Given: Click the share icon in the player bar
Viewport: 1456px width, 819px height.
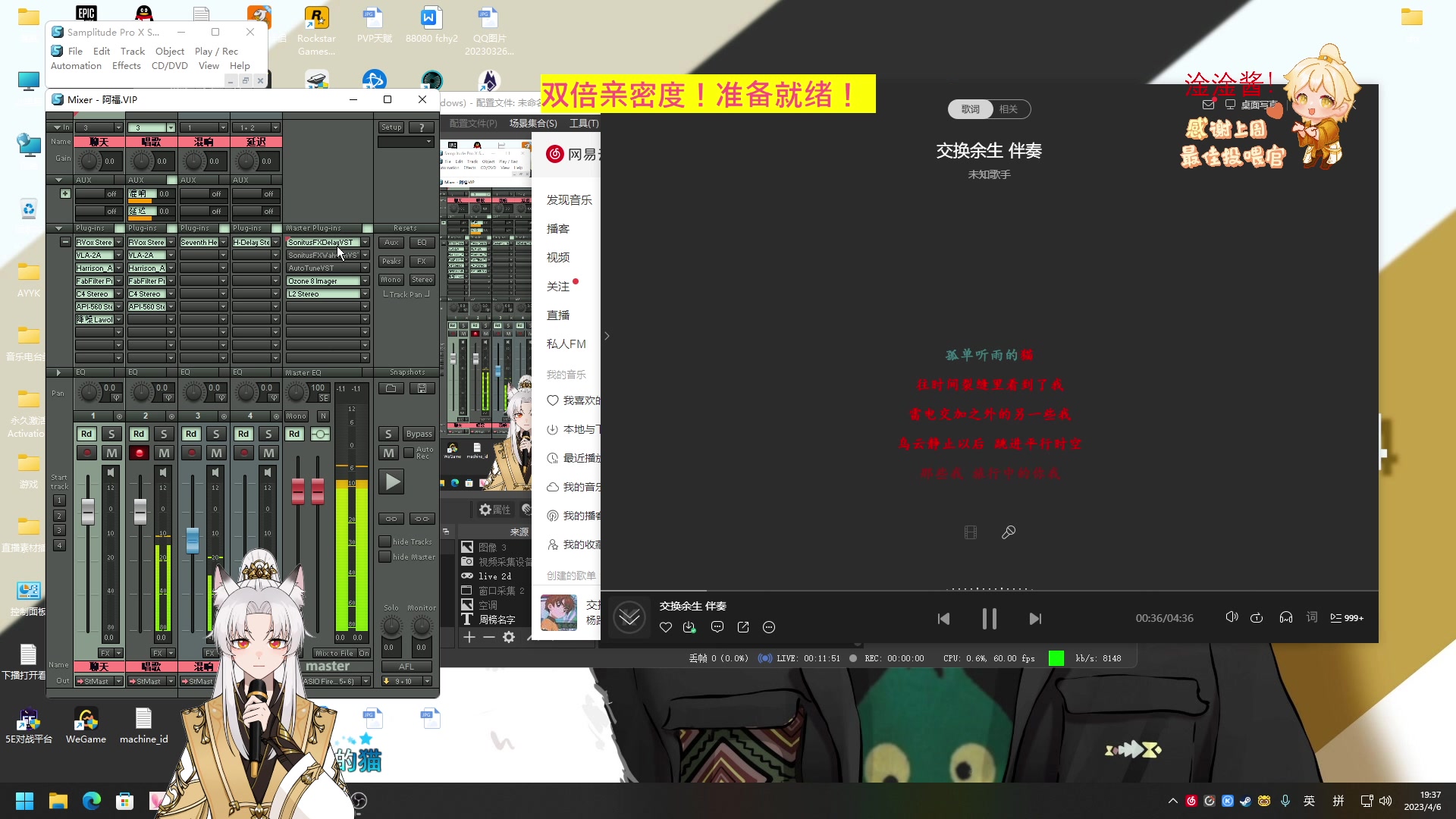Looking at the screenshot, I should click(x=743, y=627).
